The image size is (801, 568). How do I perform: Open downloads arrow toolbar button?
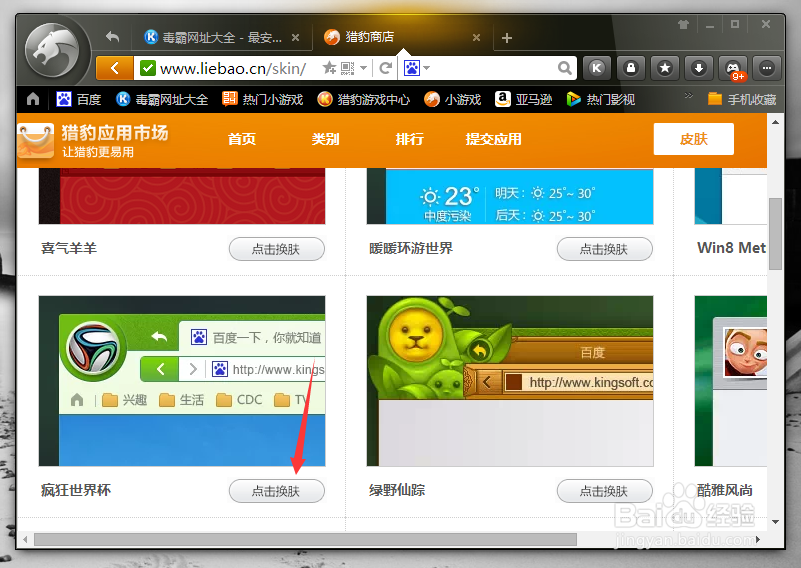699,68
